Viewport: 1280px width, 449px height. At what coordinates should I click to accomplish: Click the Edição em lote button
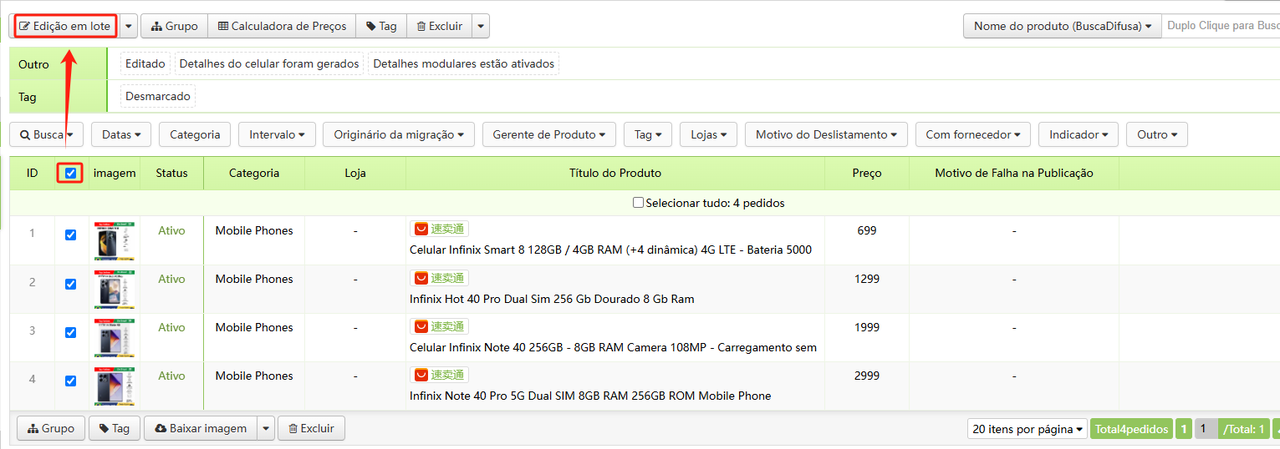click(65, 25)
